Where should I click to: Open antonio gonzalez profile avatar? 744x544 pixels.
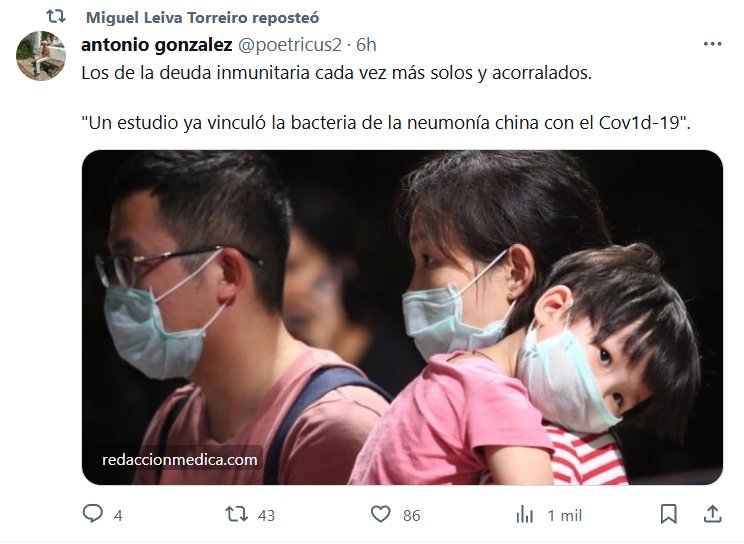point(41,56)
